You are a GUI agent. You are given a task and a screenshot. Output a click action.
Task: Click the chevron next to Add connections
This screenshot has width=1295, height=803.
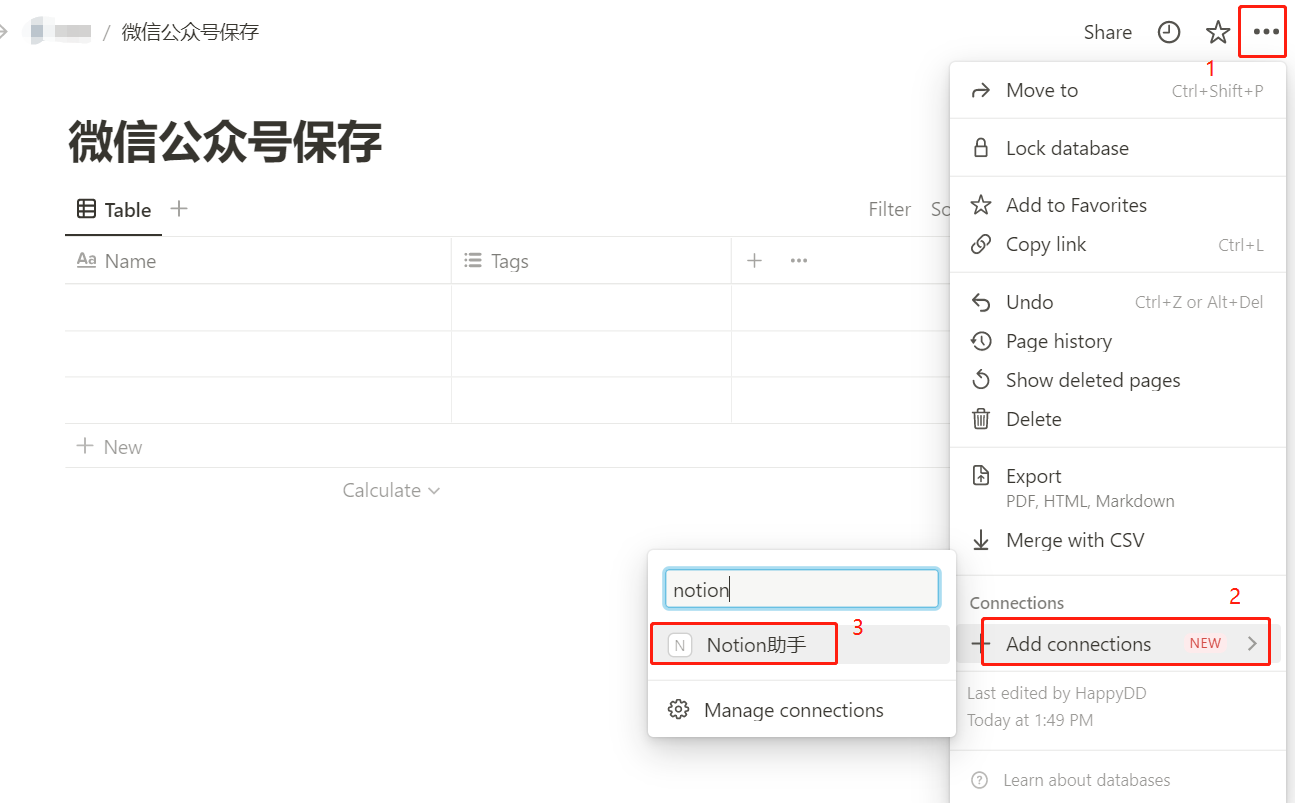coord(1252,644)
